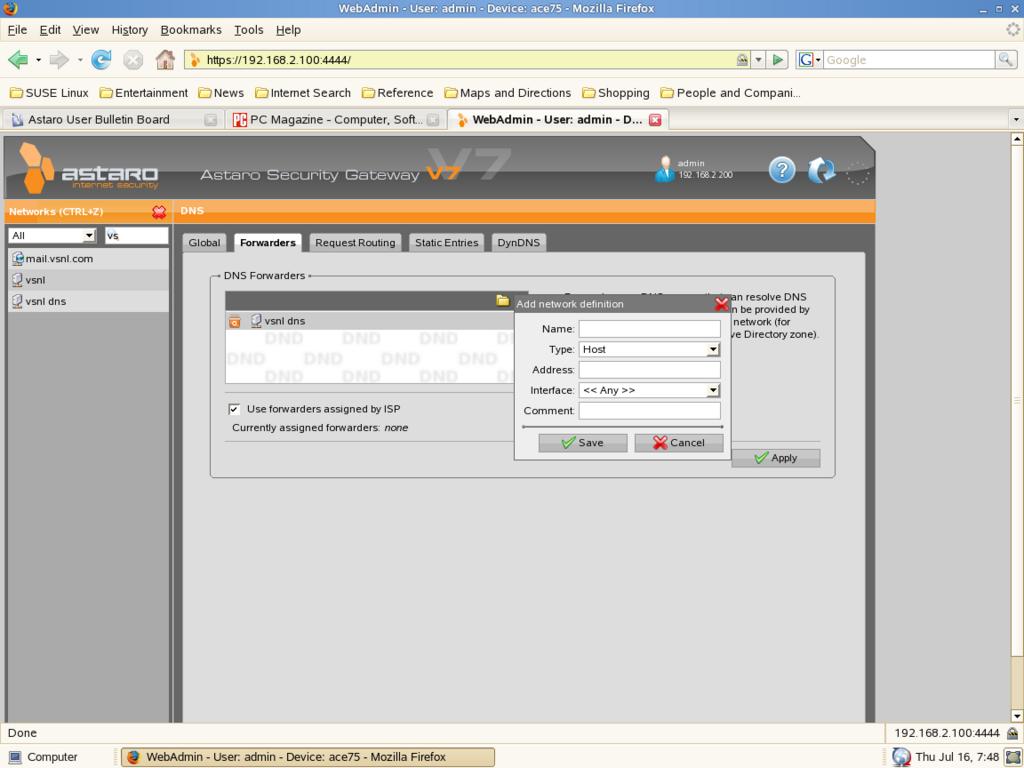The height and width of the screenshot is (768, 1024).
Task: Click the Name input field
Action: pos(649,328)
